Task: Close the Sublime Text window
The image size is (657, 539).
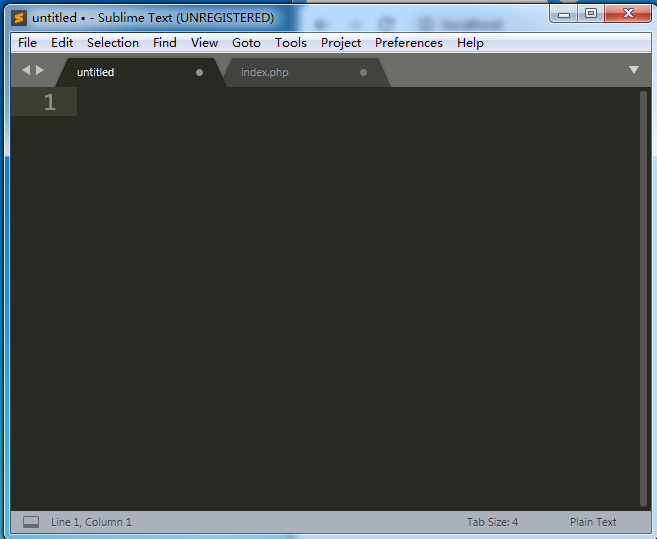Action: click(x=628, y=14)
